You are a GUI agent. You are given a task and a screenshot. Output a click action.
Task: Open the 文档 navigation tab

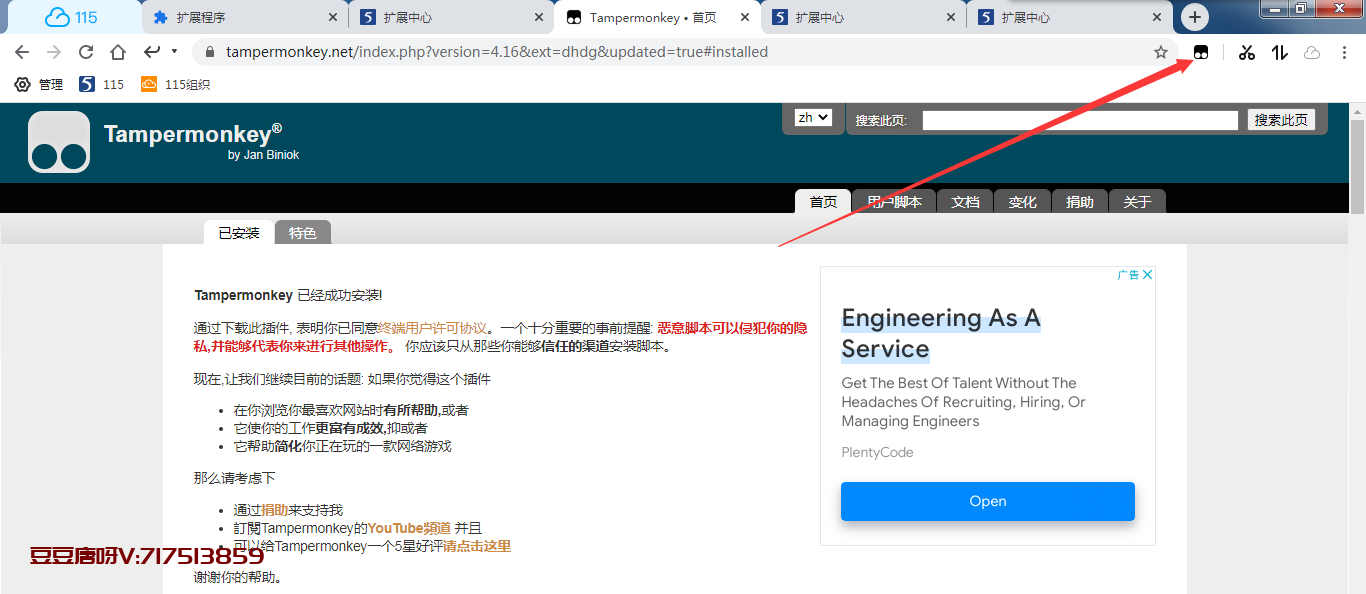click(x=965, y=202)
